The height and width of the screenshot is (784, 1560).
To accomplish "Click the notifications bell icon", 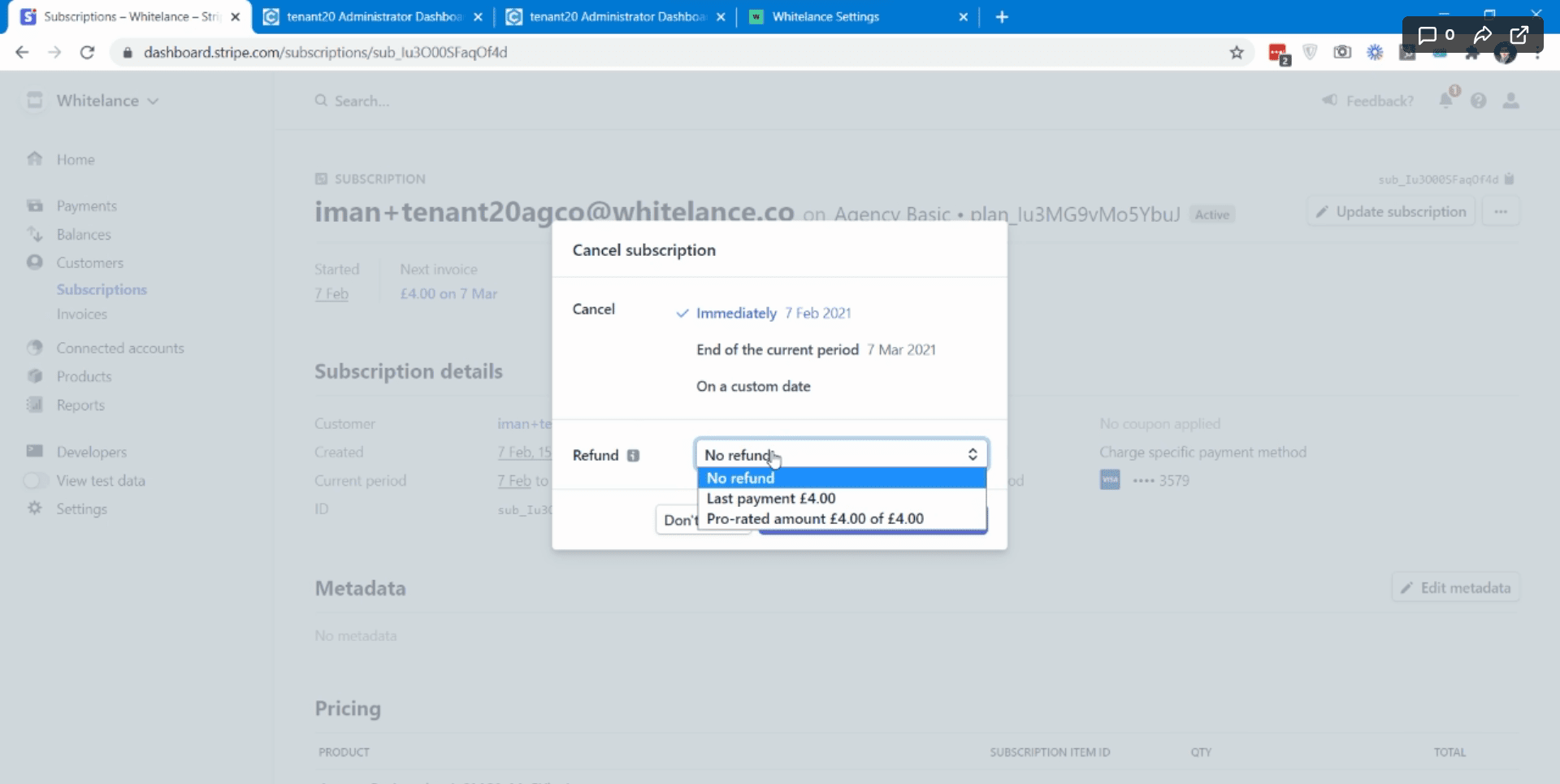I will pyautogui.click(x=1446, y=100).
